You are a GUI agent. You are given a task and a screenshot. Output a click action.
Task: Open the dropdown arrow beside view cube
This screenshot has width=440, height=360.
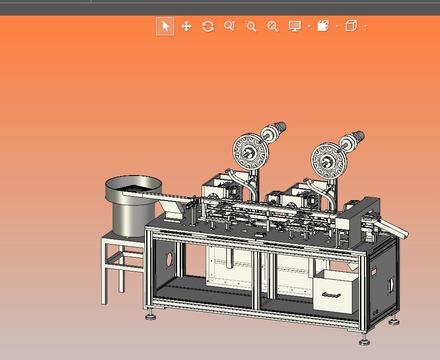[x=365, y=26]
